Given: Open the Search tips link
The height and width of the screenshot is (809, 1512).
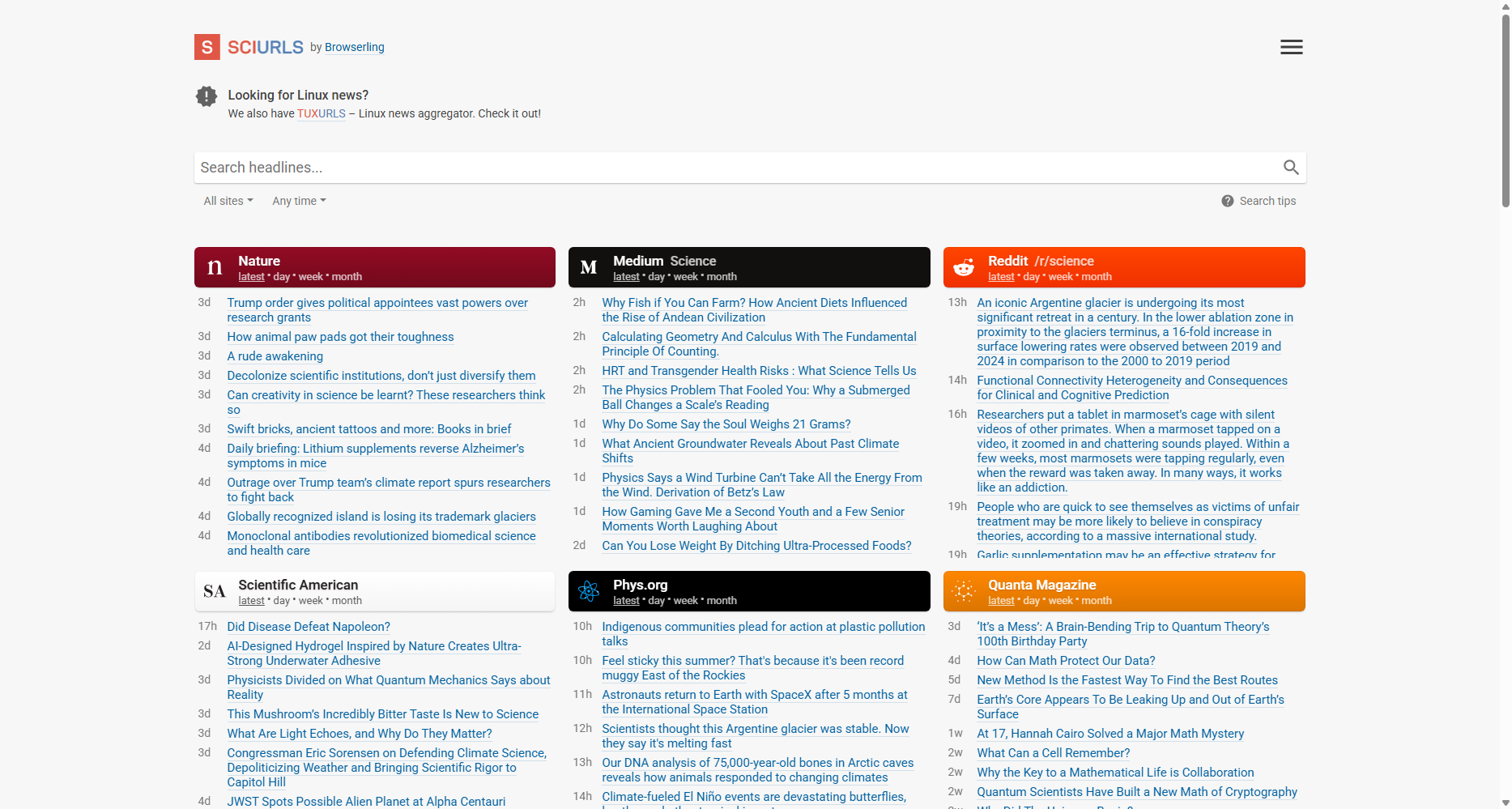Looking at the screenshot, I should pyautogui.click(x=1267, y=201).
